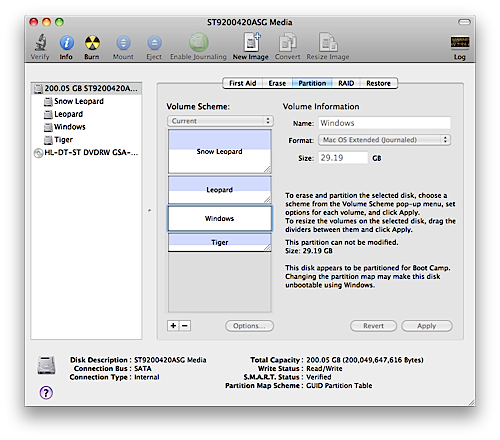Click the Connection Bus SATA text
The width and height of the screenshot is (500, 440).
coord(143,369)
